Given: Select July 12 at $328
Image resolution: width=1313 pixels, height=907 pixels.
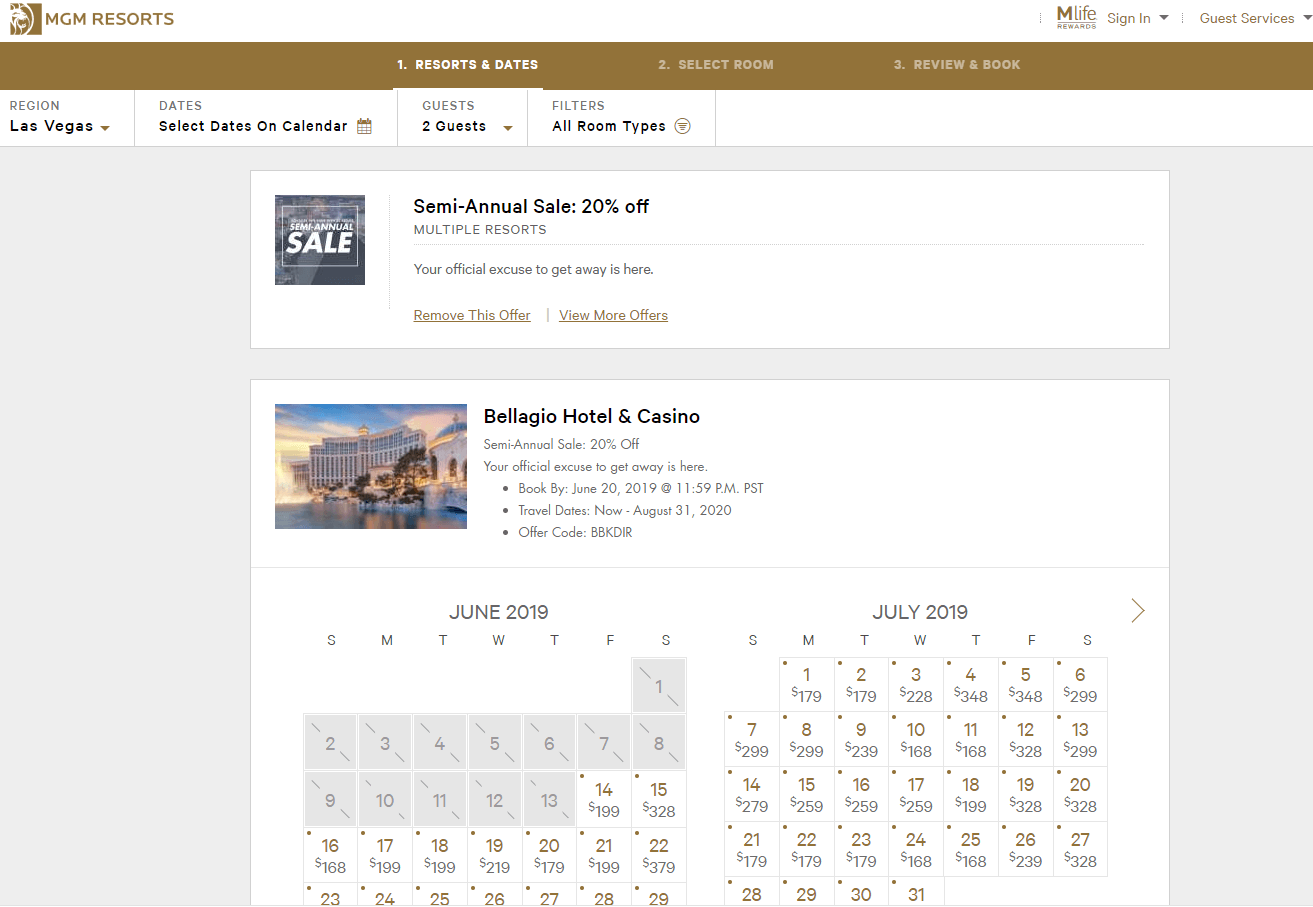Looking at the screenshot, I should 1025,739.
